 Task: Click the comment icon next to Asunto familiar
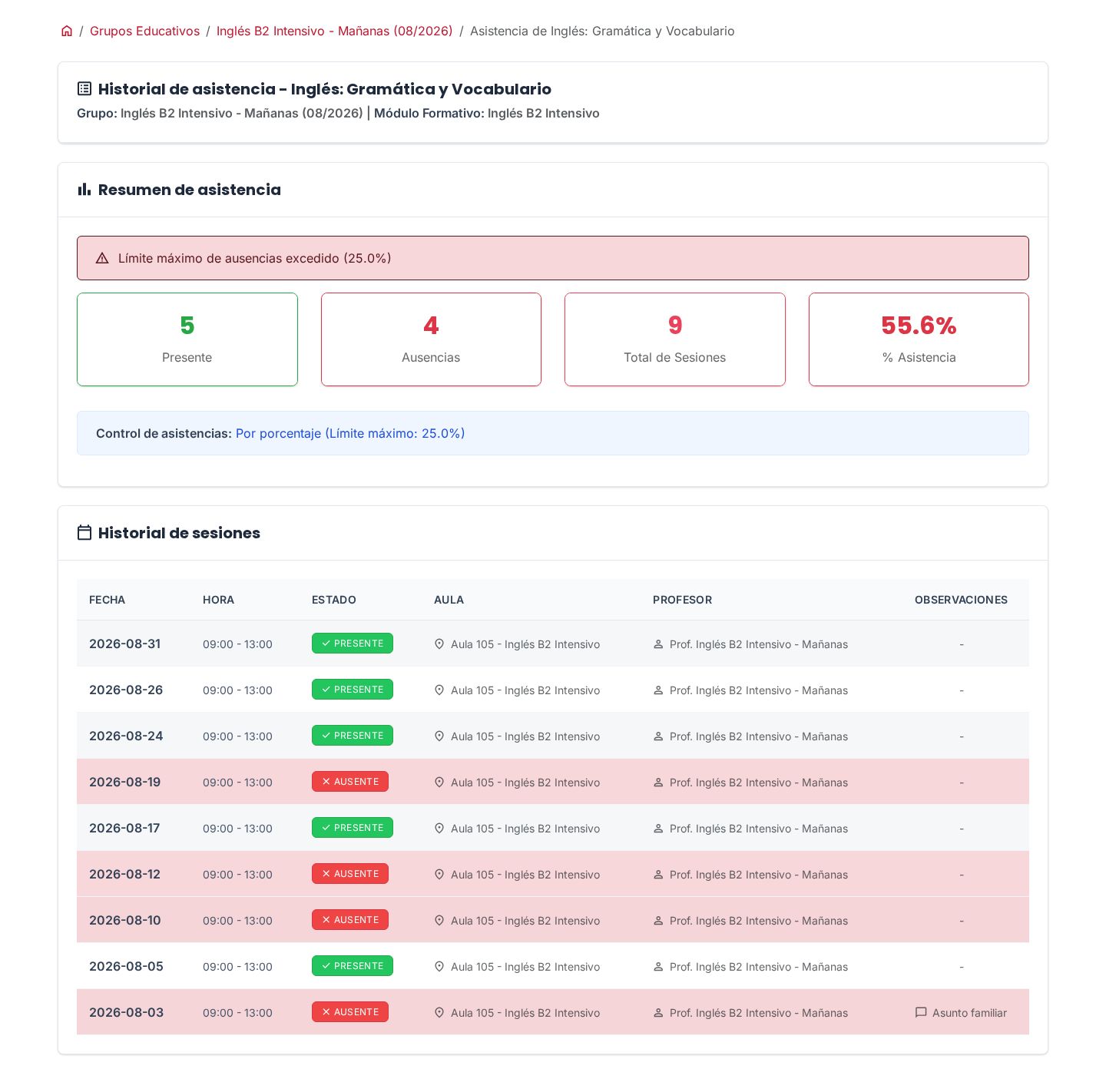[x=921, y=1012]
